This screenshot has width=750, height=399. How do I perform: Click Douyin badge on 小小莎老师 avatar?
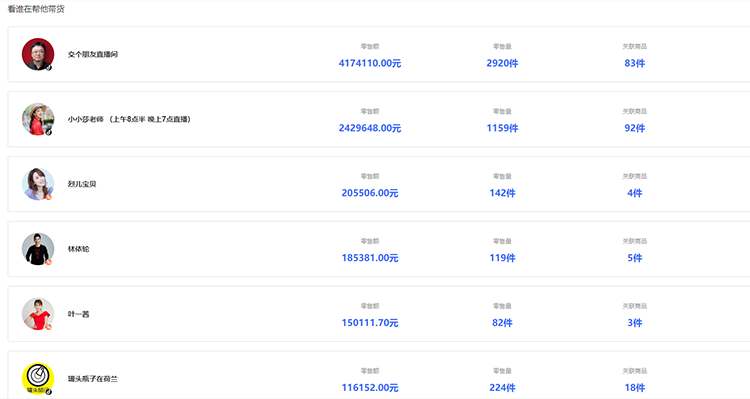coord(49,132)
